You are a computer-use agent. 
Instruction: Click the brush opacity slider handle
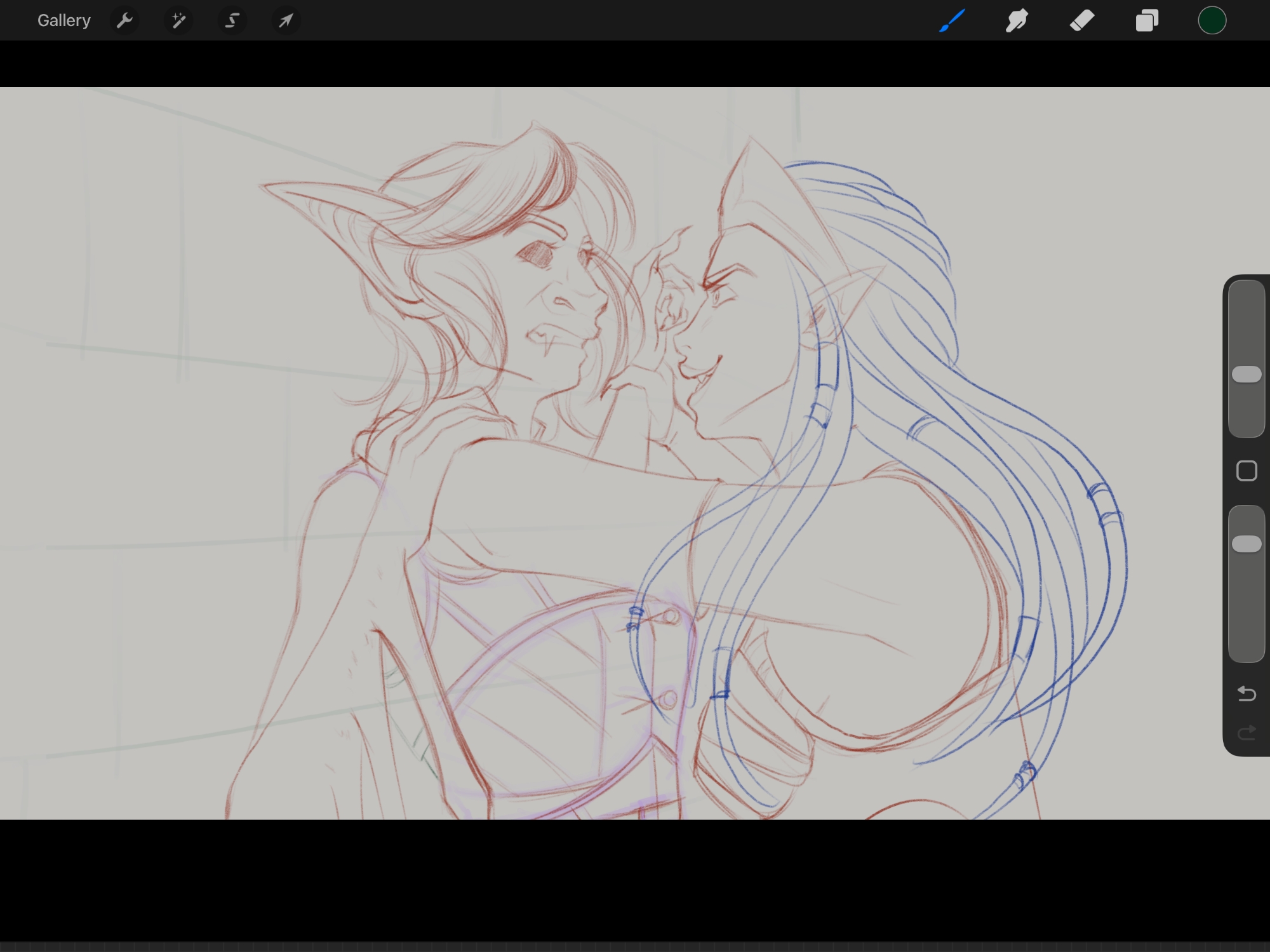pos(1247,544)
